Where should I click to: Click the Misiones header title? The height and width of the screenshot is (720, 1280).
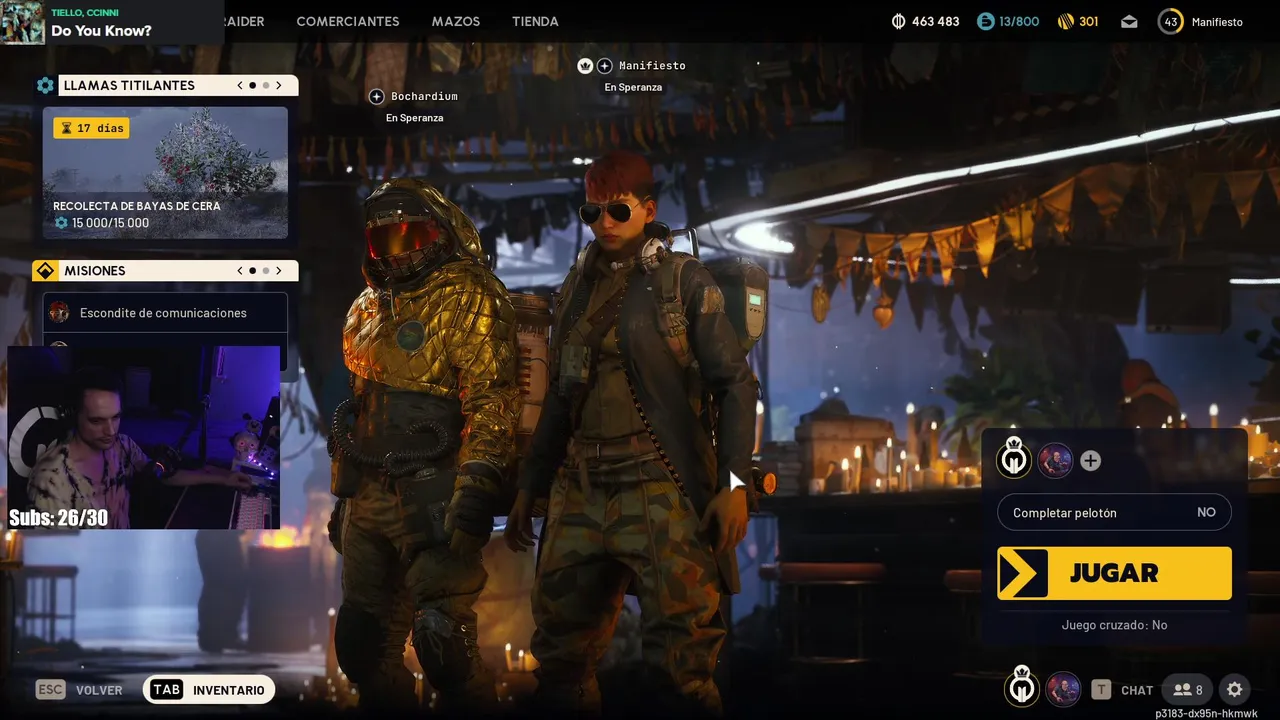[95, 271]
